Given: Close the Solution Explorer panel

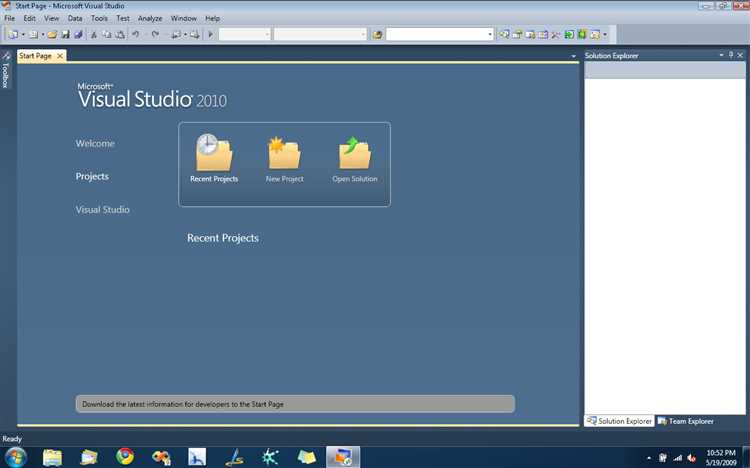Looking at the screenshot, I should (740, 56).
